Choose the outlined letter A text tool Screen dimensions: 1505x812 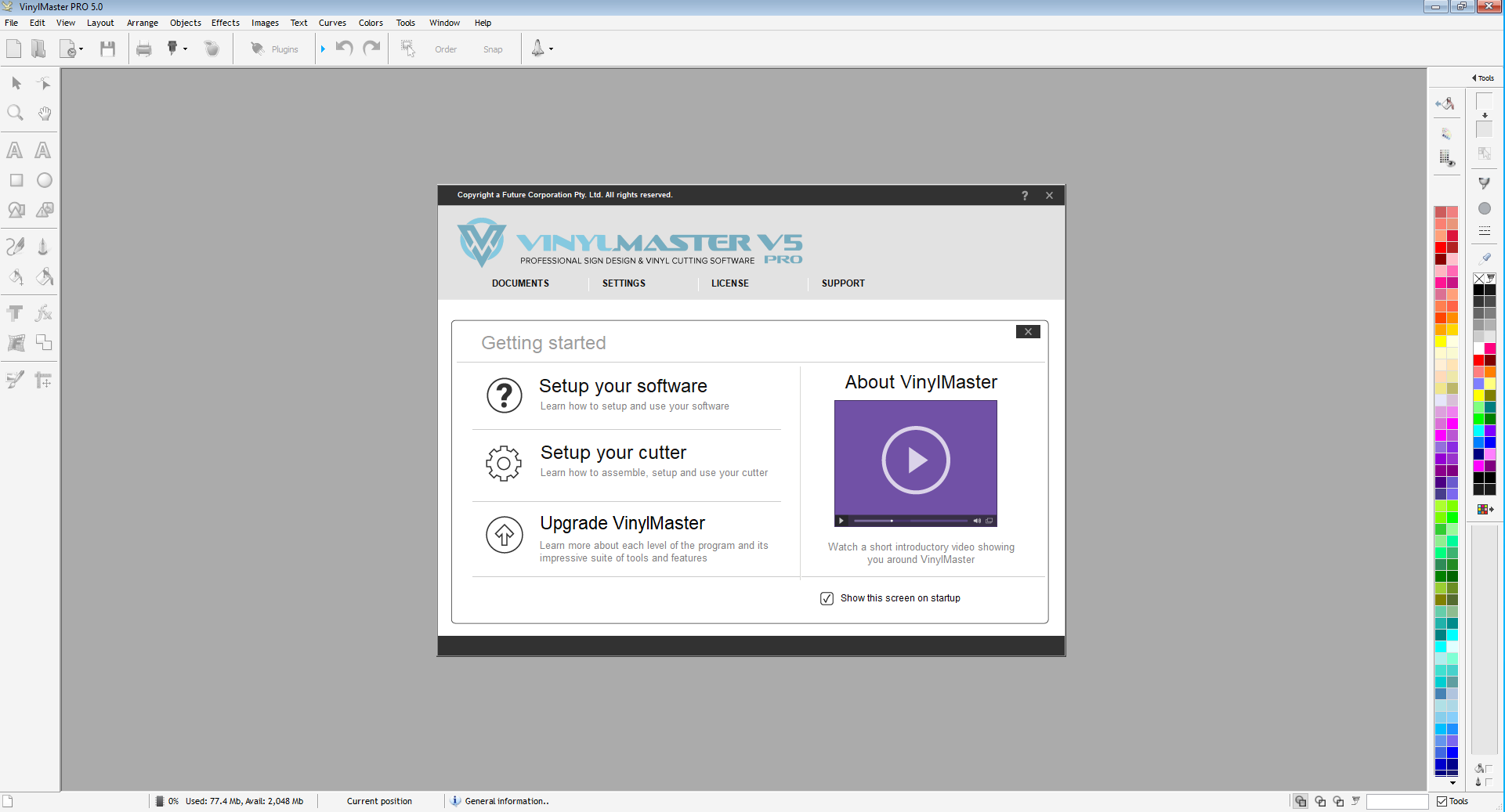tap(43, 150)
